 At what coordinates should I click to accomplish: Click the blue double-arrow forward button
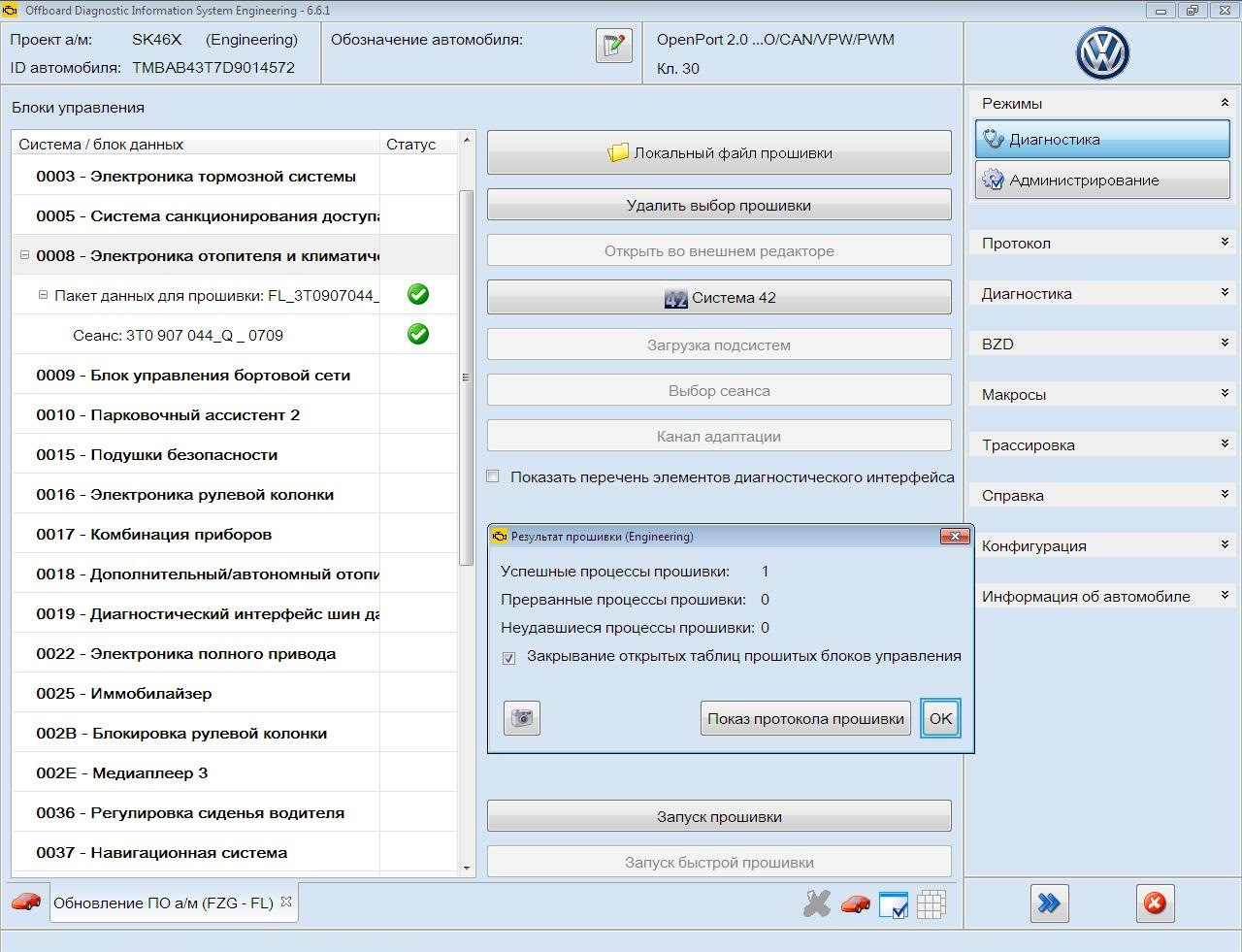pos(1049,903)
